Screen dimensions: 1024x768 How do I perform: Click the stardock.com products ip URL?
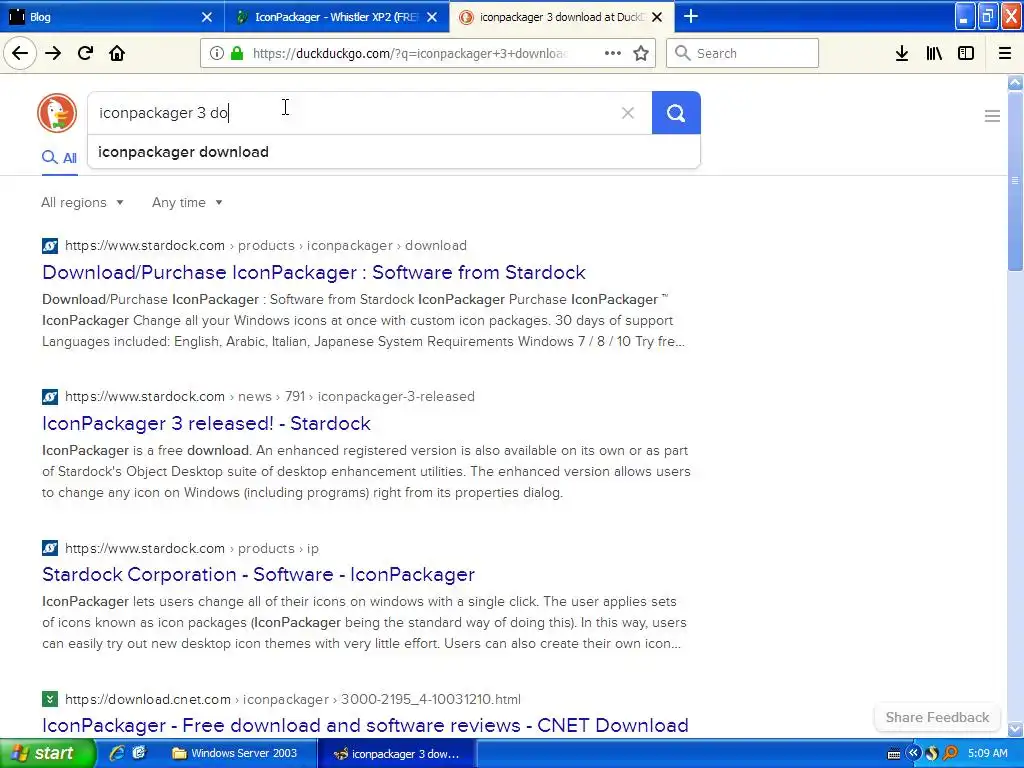(x=192, y=549)
